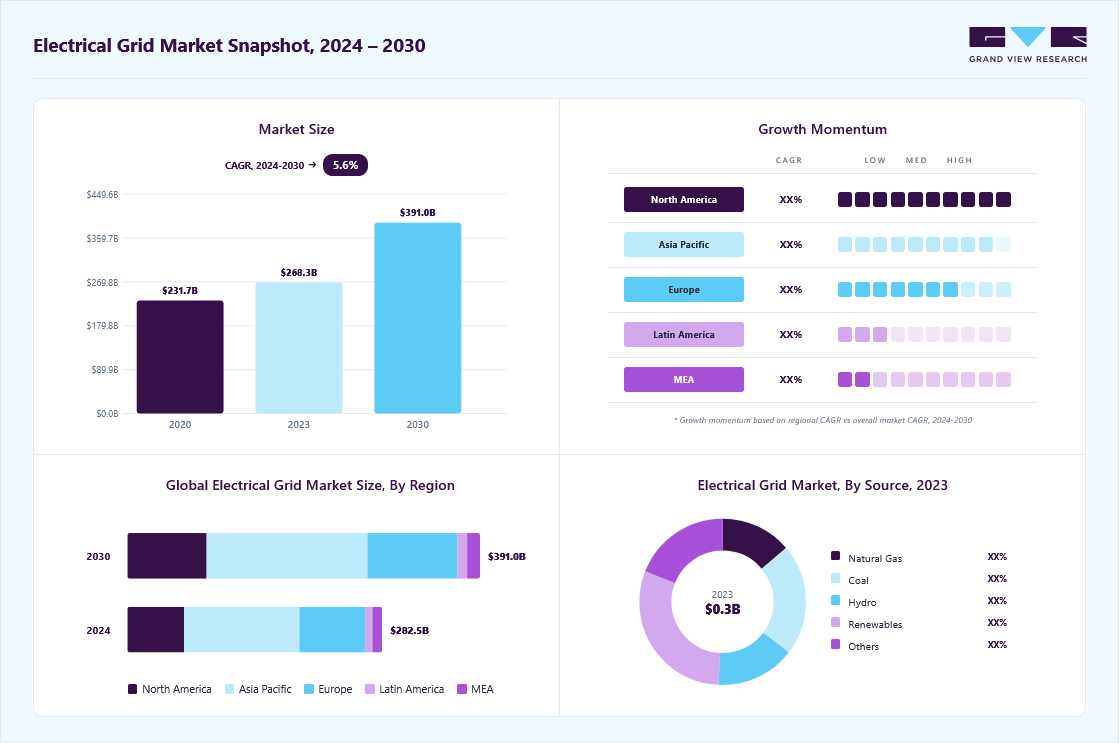
Task: Click the MEA segment in 2030 bar
Action: tap(474, 556)
